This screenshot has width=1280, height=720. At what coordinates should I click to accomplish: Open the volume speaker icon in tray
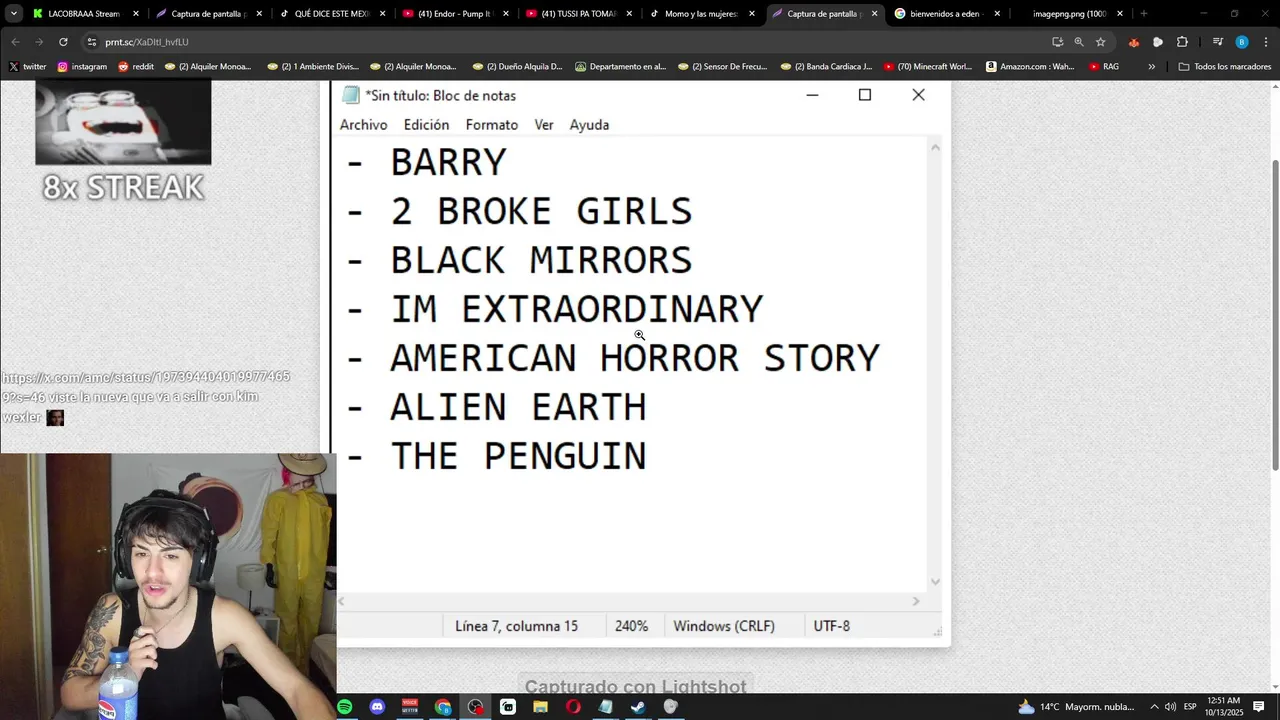[x=1170, y=707]
